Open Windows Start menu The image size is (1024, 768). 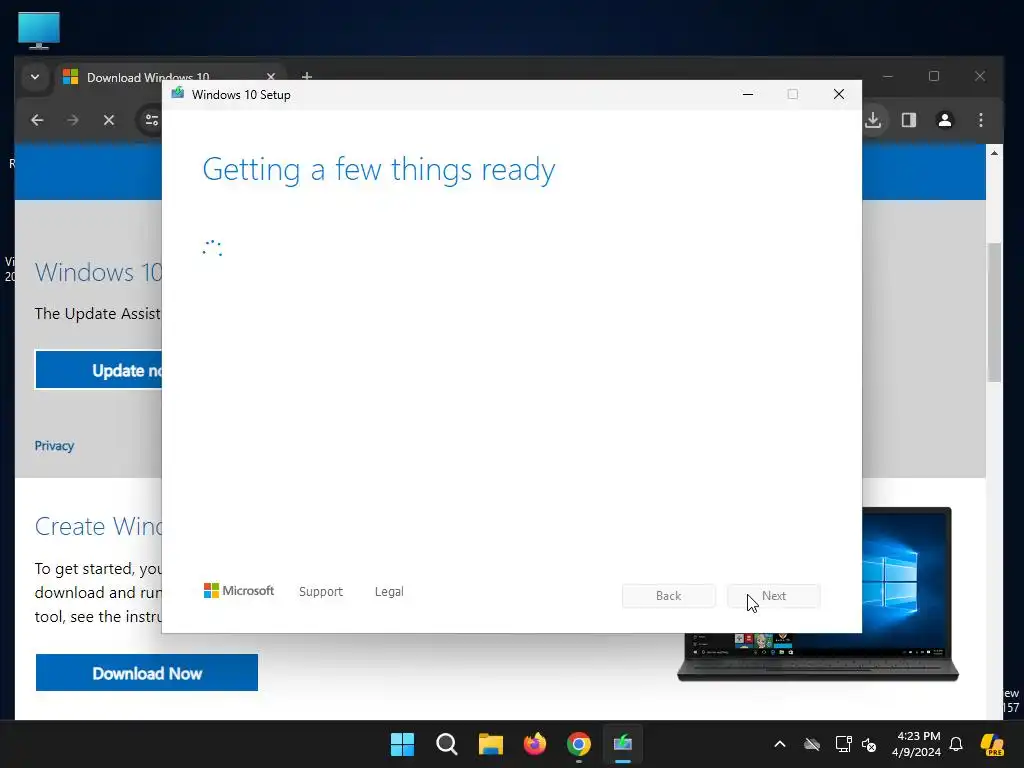point(402,744)
